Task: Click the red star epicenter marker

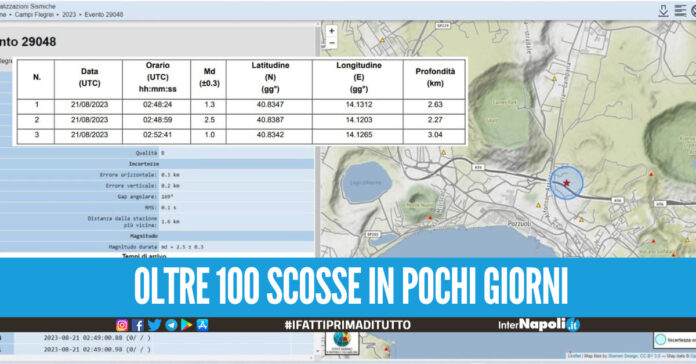Action: pyautogui.click(x=566, y=183)
